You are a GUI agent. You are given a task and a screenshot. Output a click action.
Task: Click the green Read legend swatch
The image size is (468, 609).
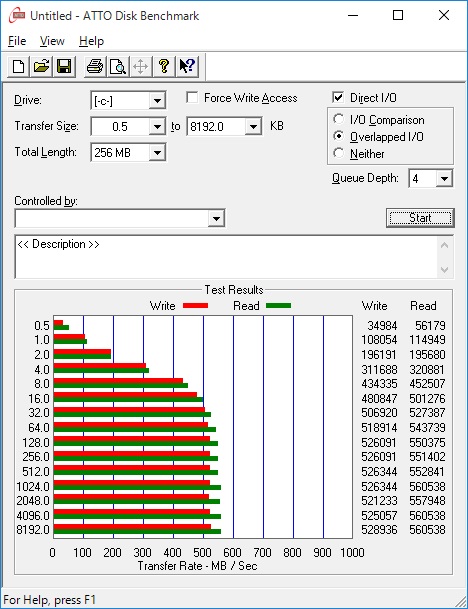click(x=278, y=306)
